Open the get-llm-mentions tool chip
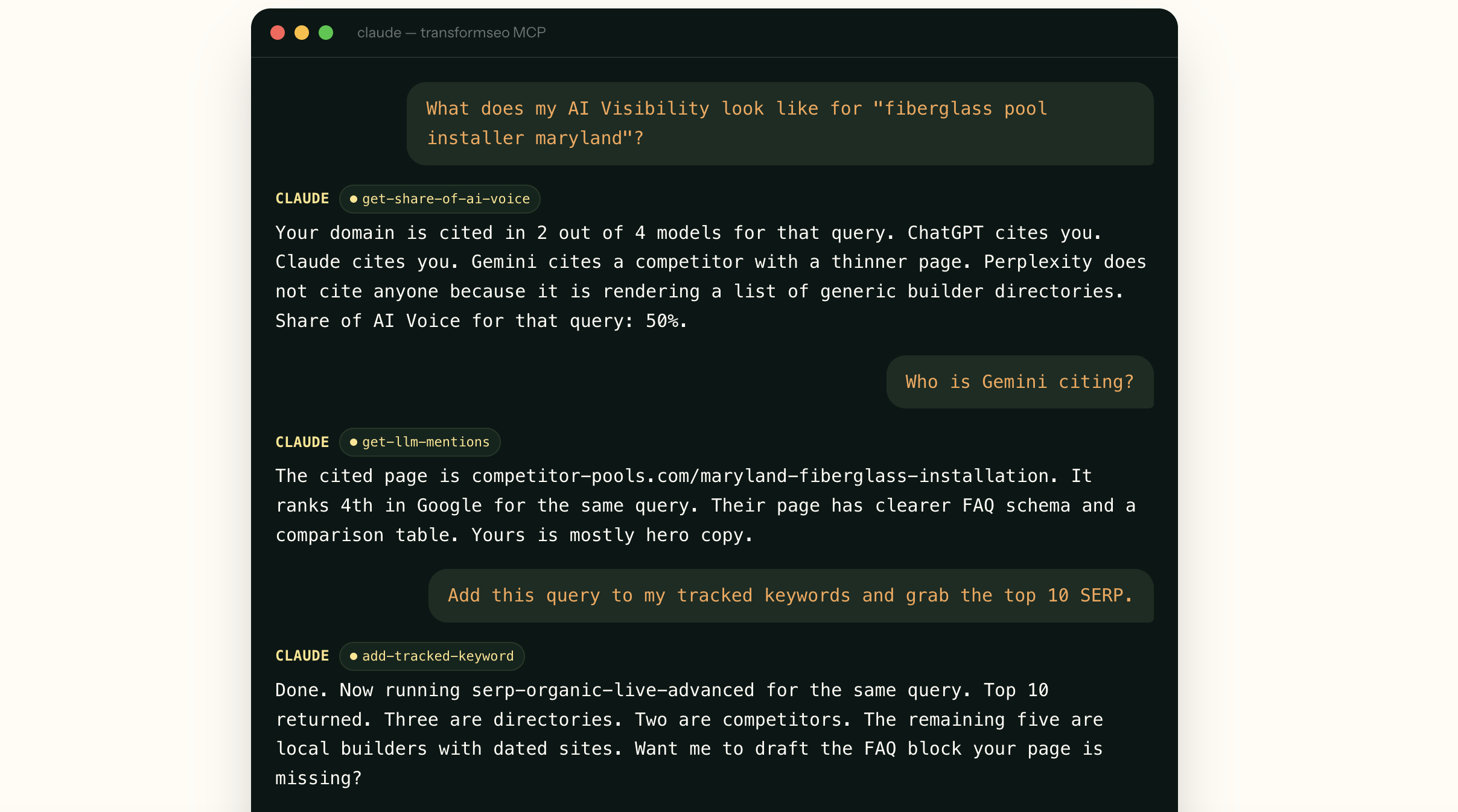Image resolution: width=1458 pixels, height=812 pixels. click(419, 442)
